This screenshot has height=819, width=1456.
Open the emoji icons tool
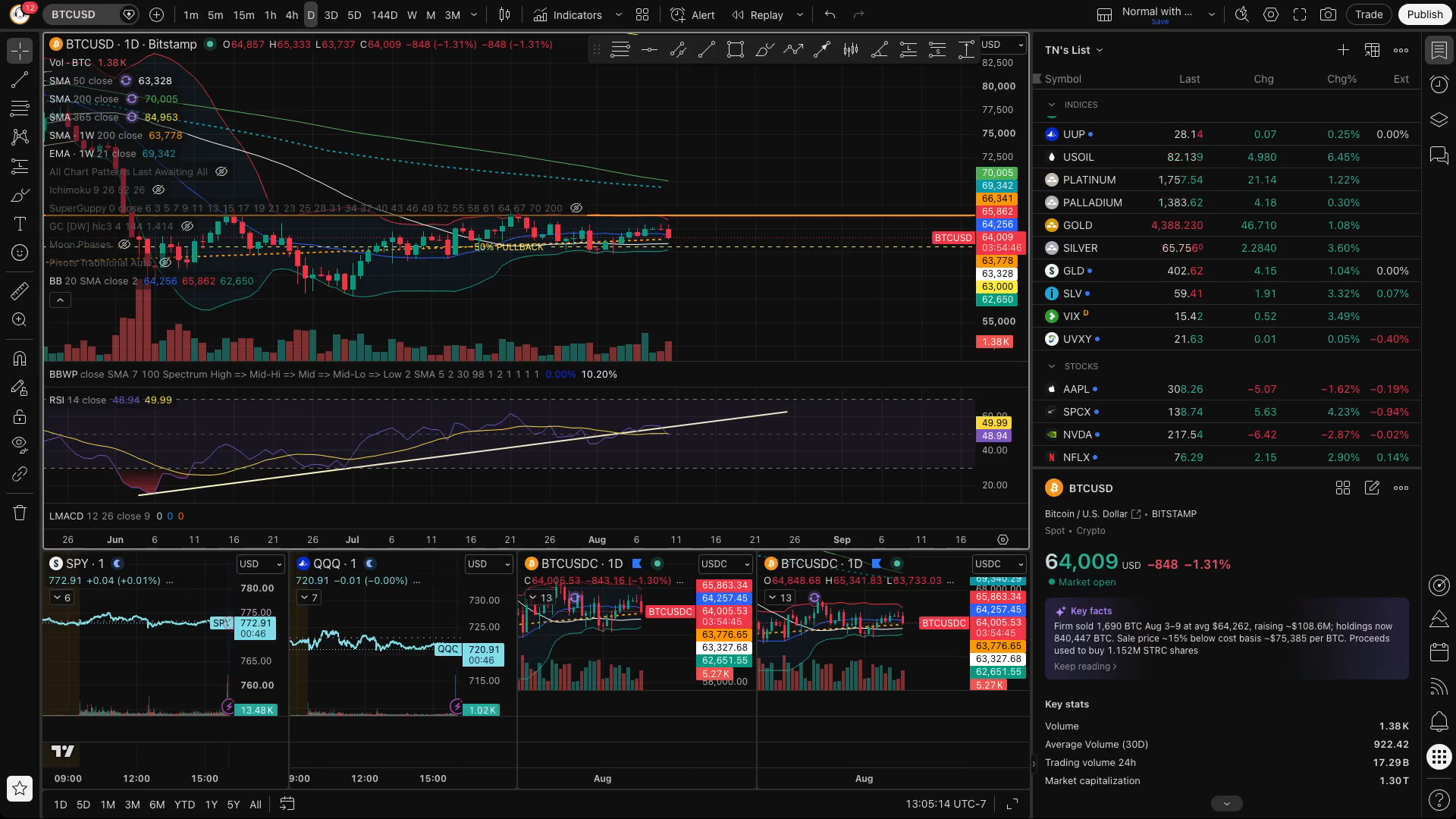click(20, 253)
